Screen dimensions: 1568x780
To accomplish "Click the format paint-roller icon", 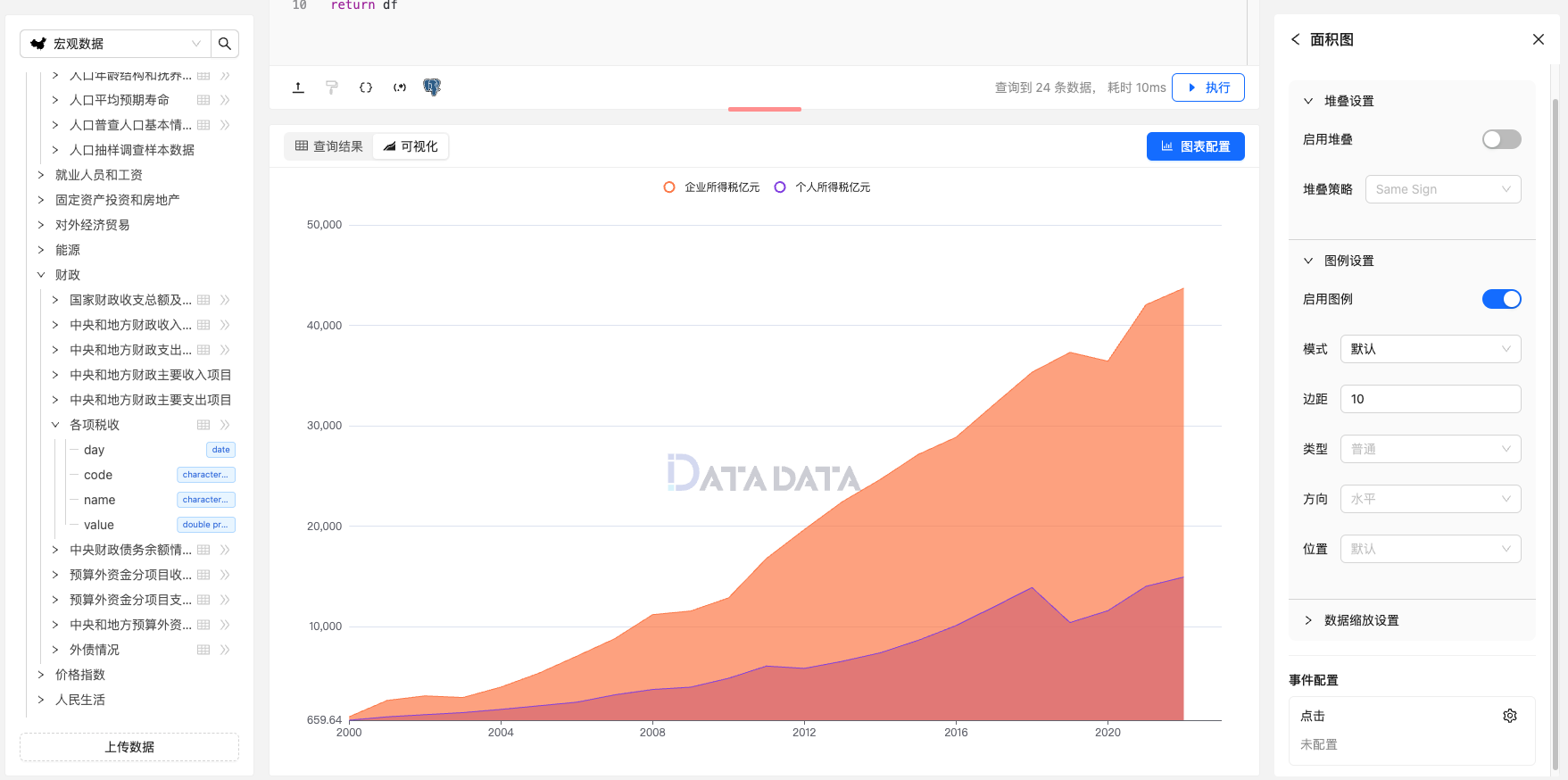I will coord(332,87).
